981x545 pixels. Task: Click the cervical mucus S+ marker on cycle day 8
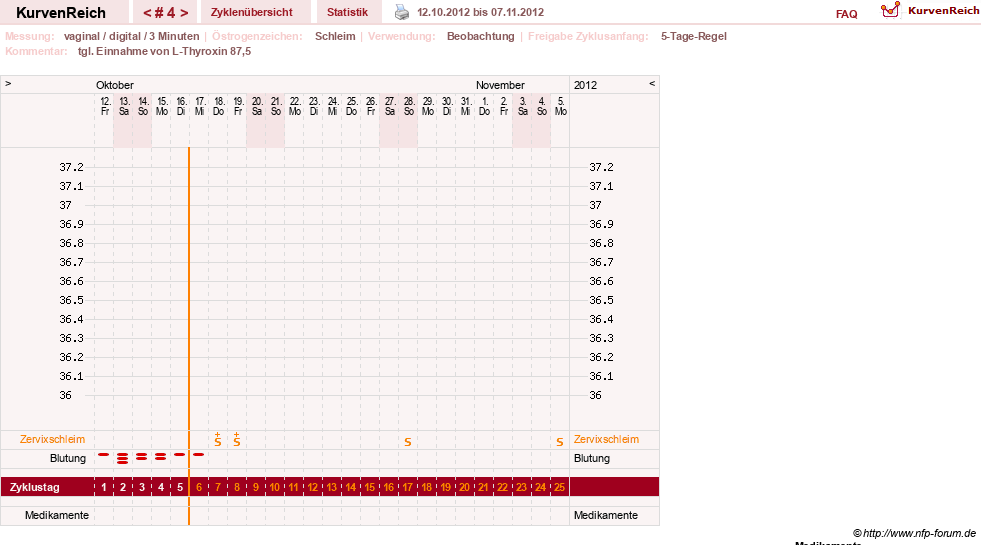click(x=236, y=439)
